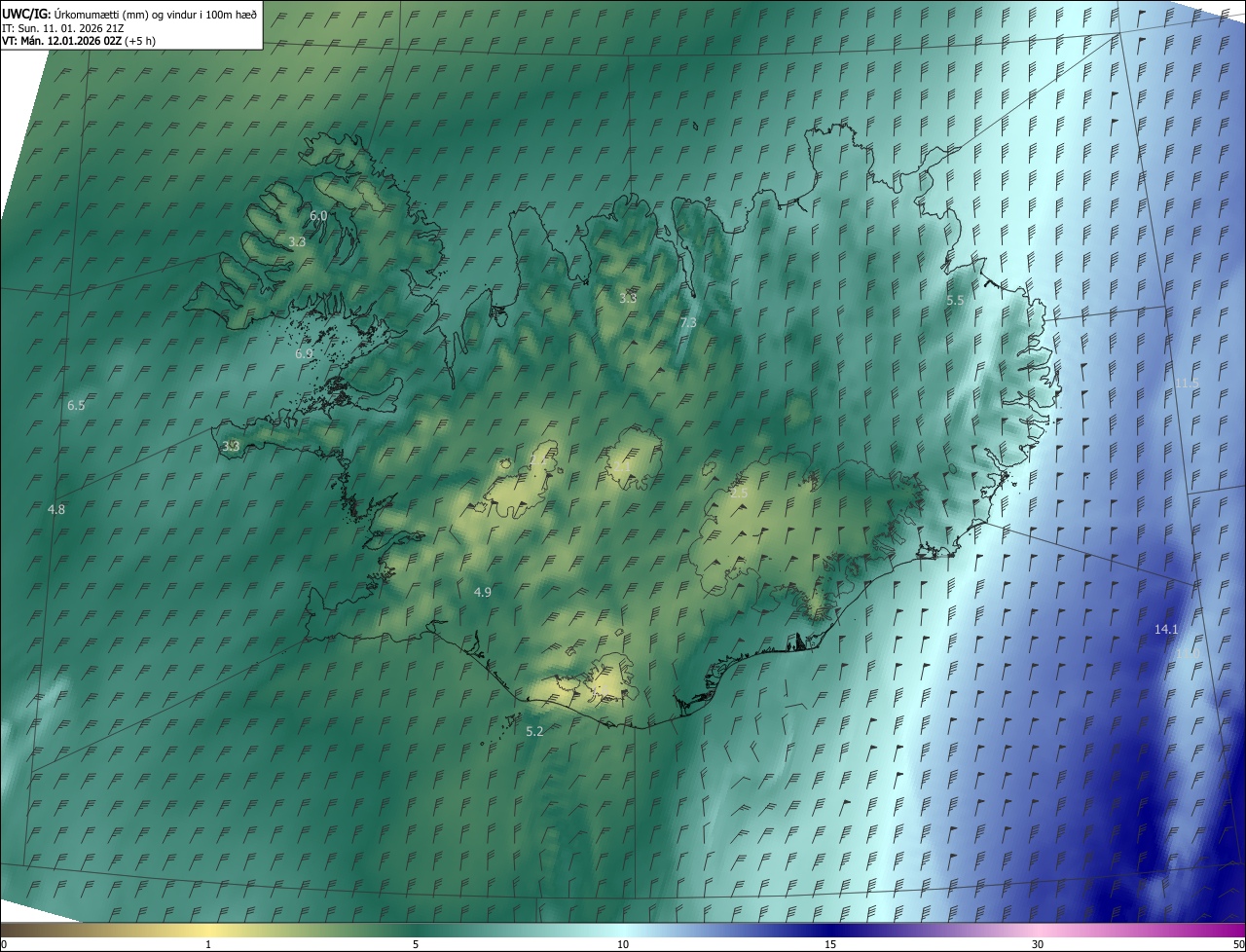Click the 7.3 value on the map
This screenshot has height=952, width=1246.
pos(688,322)
